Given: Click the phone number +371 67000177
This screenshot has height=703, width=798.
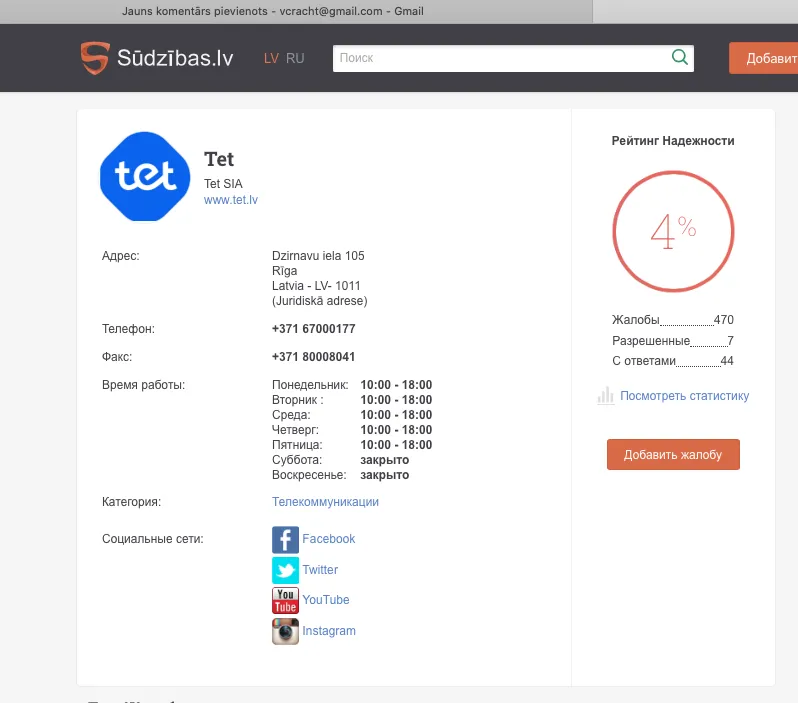Looking at the screenshot, I should [x=314, y=329].
